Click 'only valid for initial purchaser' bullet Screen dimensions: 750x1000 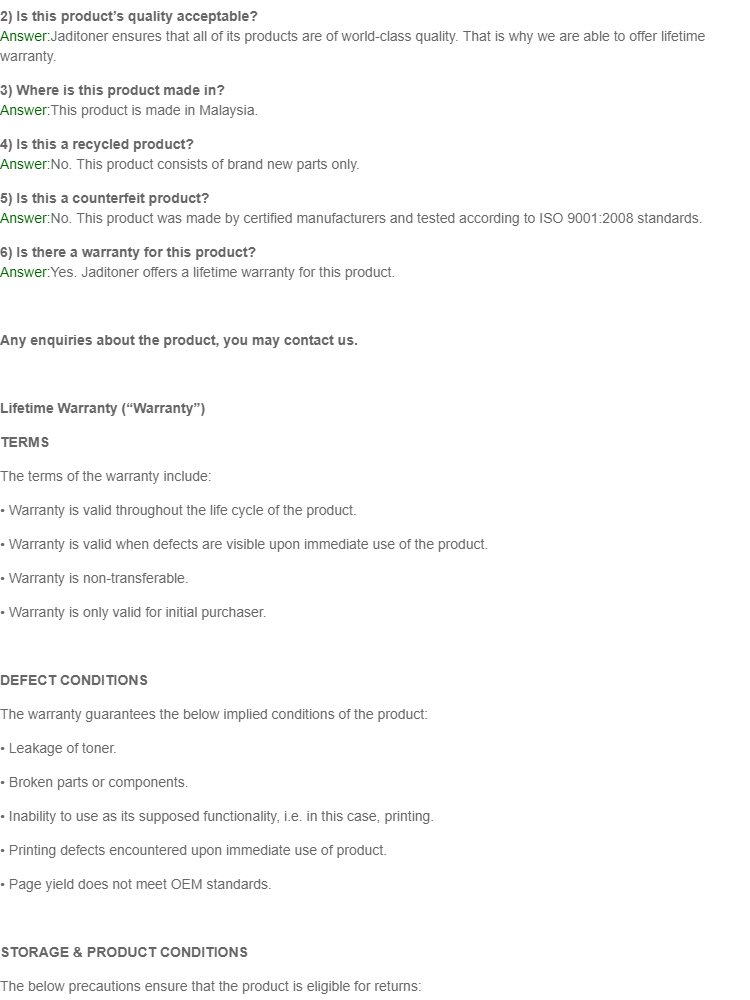pos(133,612)
